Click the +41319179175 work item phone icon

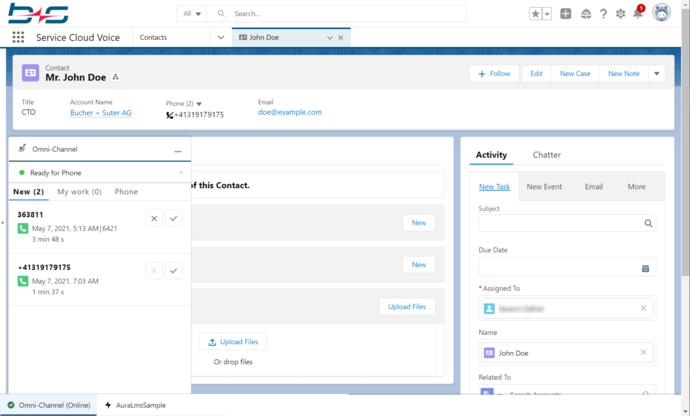tap(23, 281)
